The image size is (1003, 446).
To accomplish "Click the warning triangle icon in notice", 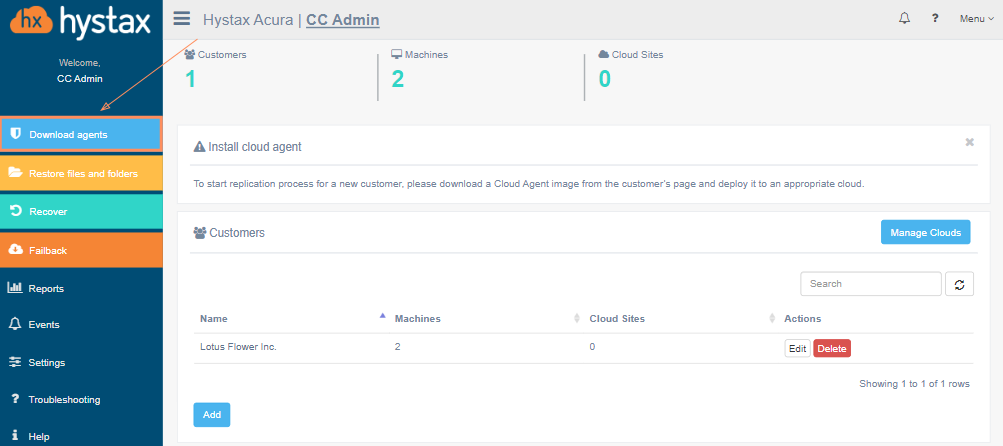I will click(199, 147).
